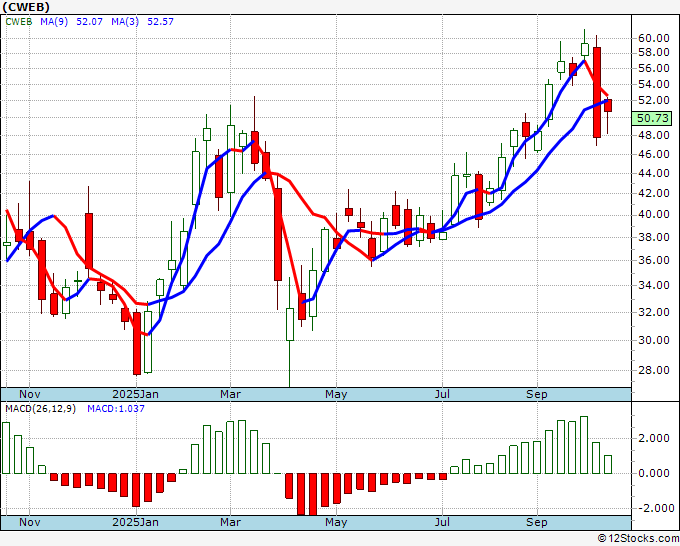Screen dimensions: 680x546
Task: Click the May label on MACD panel axis
Action: [x=336, y=523]
